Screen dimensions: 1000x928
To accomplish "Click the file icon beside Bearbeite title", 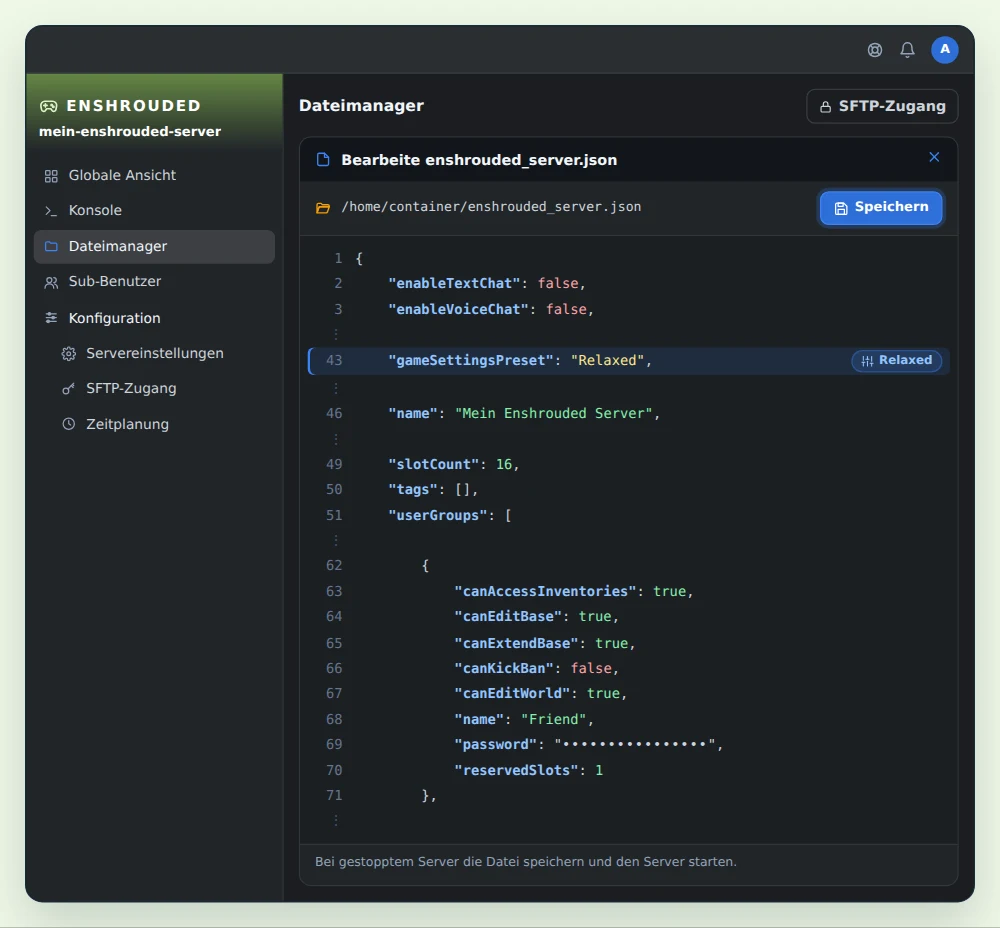I will click(323, 159).
